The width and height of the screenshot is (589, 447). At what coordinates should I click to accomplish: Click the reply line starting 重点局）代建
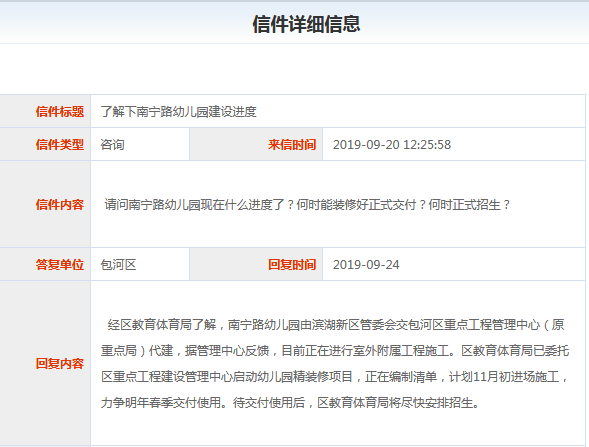335,350
